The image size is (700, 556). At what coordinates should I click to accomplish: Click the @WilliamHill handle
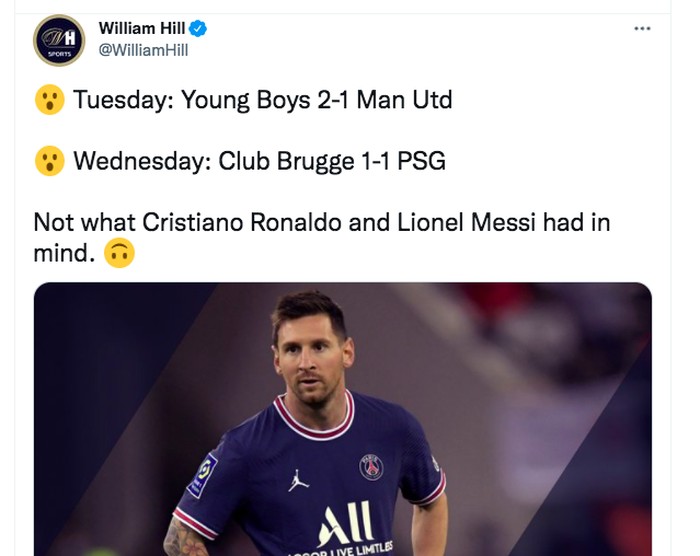(x=142, y=51)
